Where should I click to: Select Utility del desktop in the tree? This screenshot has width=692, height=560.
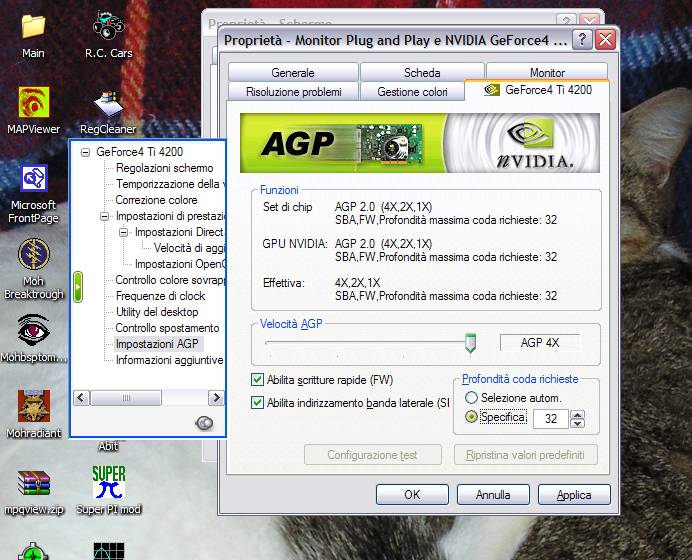click(x=157, y=312)
